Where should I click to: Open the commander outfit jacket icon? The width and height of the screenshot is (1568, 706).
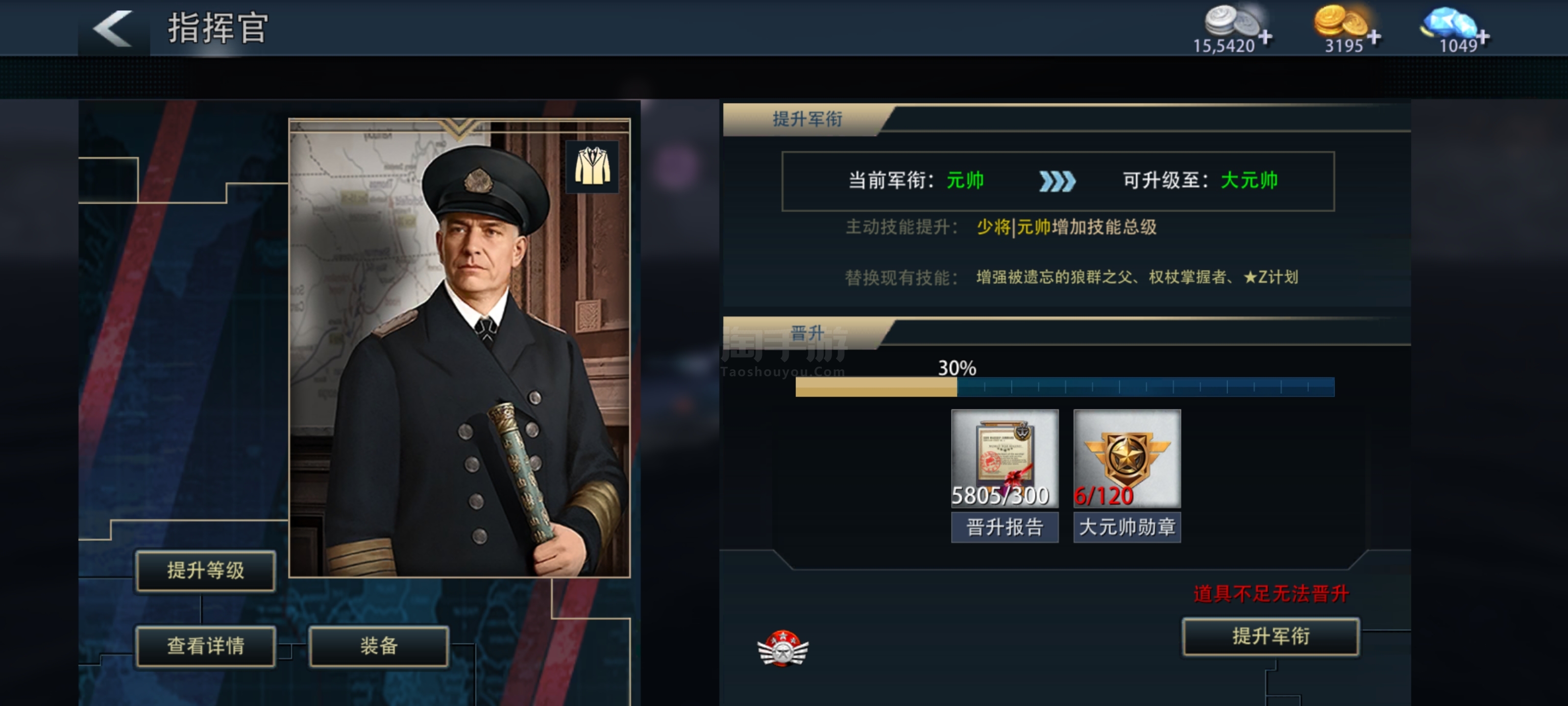coord(592,166)
